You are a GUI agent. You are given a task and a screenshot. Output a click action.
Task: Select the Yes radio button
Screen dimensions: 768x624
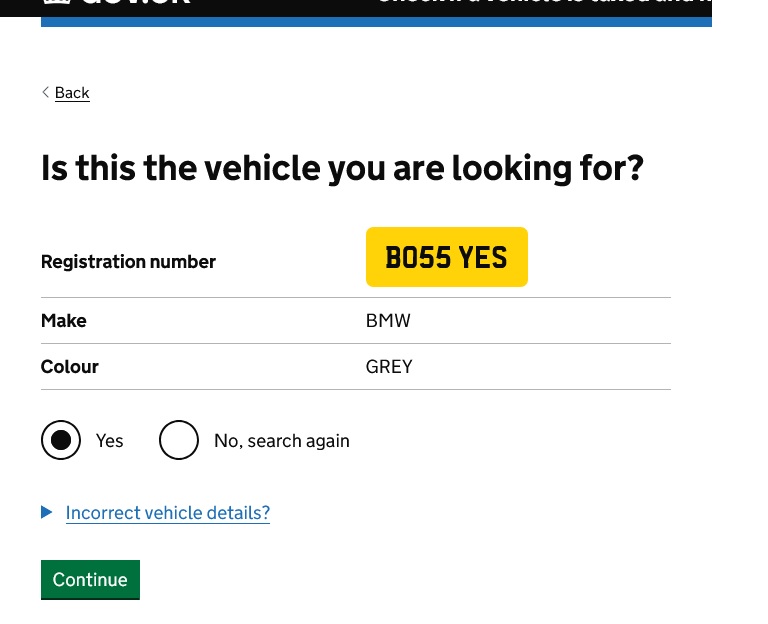tap(61, 440)
